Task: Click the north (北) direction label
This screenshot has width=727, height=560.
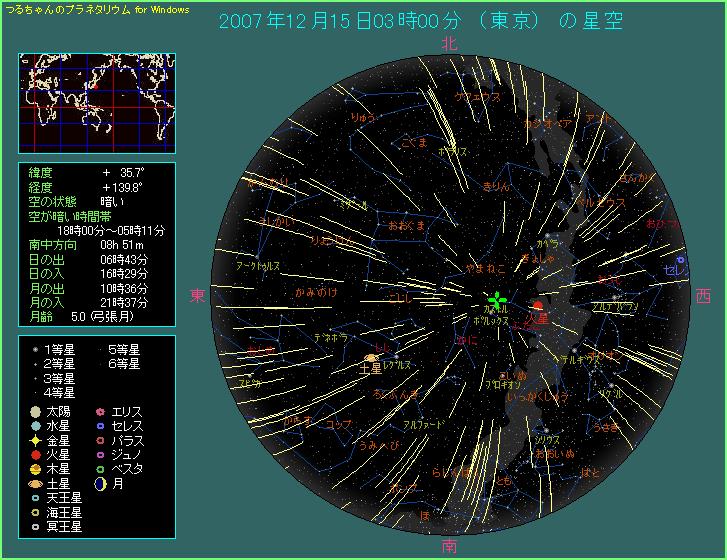Action: click(449, 43)
